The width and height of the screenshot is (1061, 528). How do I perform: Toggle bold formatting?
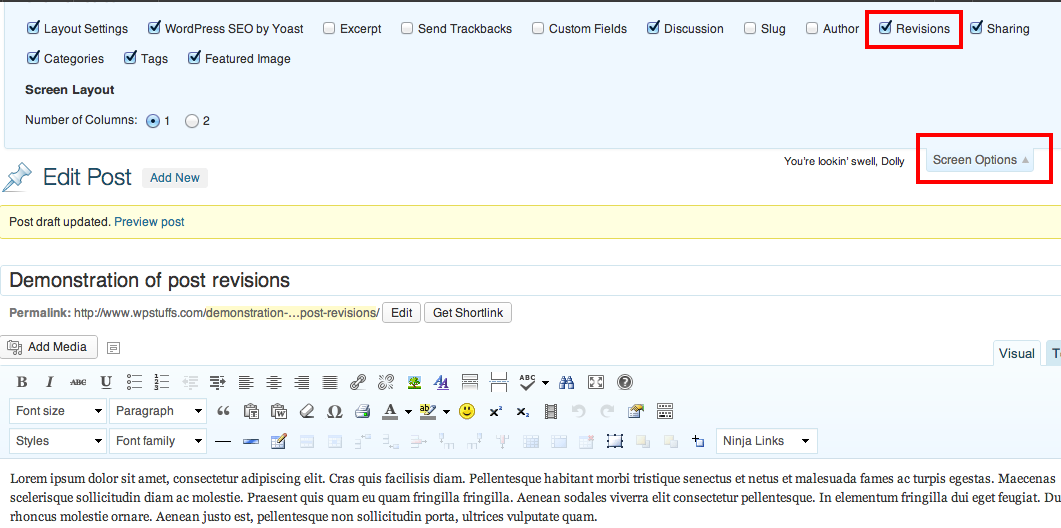click(22, 382)
